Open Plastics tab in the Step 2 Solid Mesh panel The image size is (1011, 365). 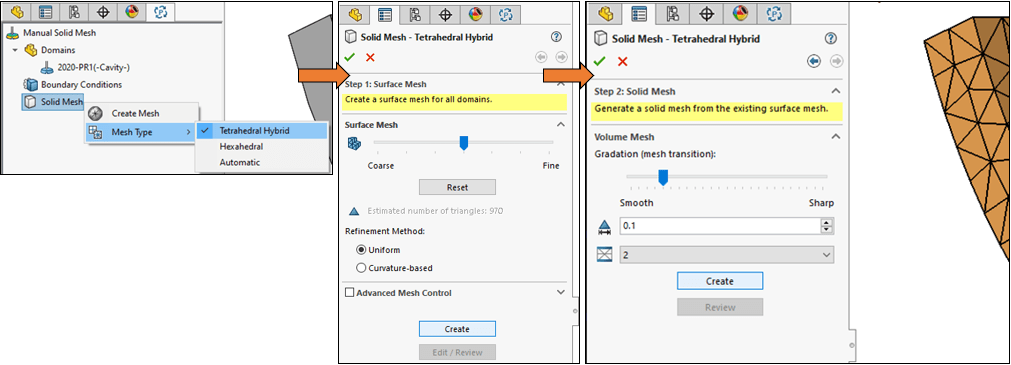click(x=774, y=13)
